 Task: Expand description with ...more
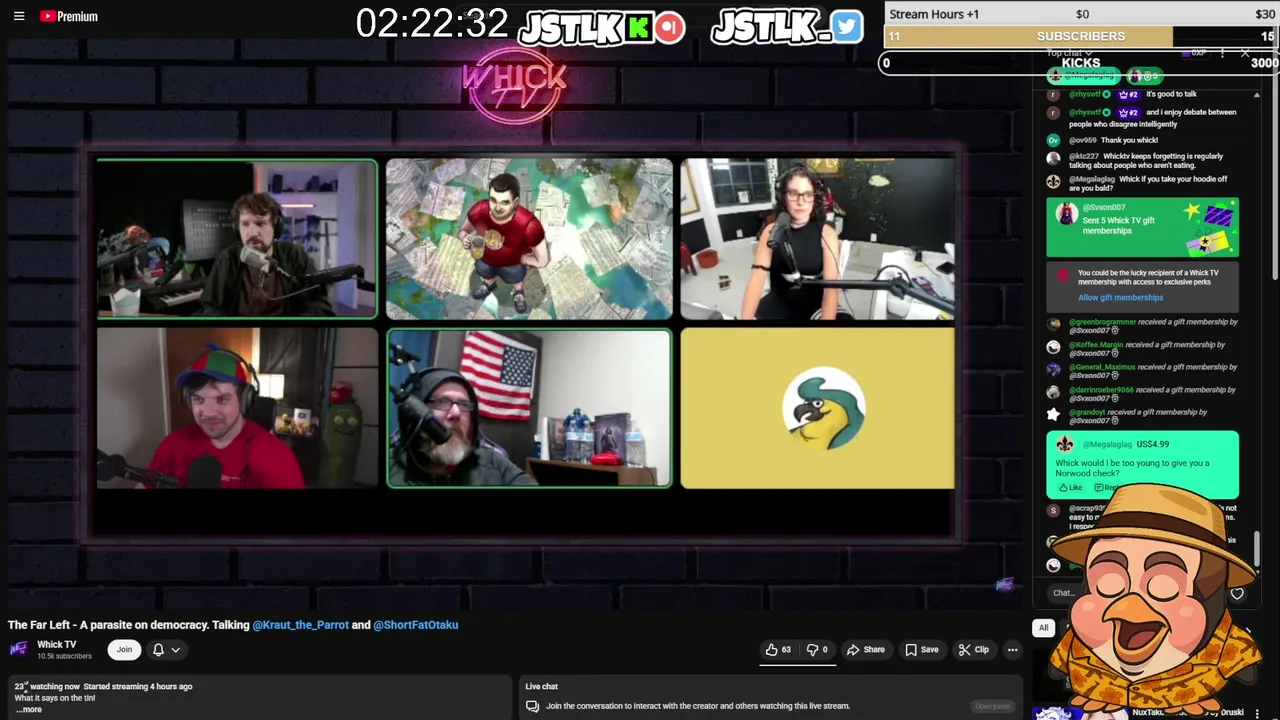[x=28, y=710]
